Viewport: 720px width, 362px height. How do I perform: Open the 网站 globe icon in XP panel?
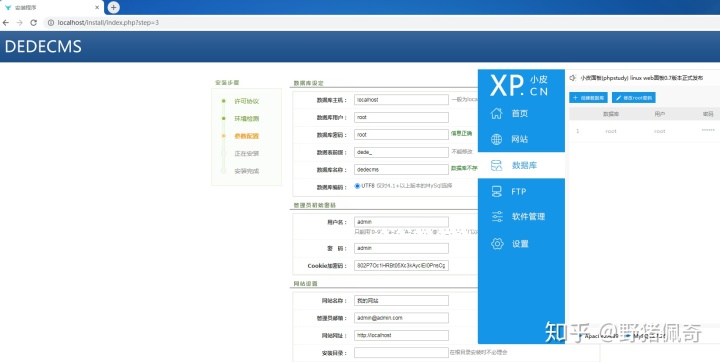click(x=496, y=139)
